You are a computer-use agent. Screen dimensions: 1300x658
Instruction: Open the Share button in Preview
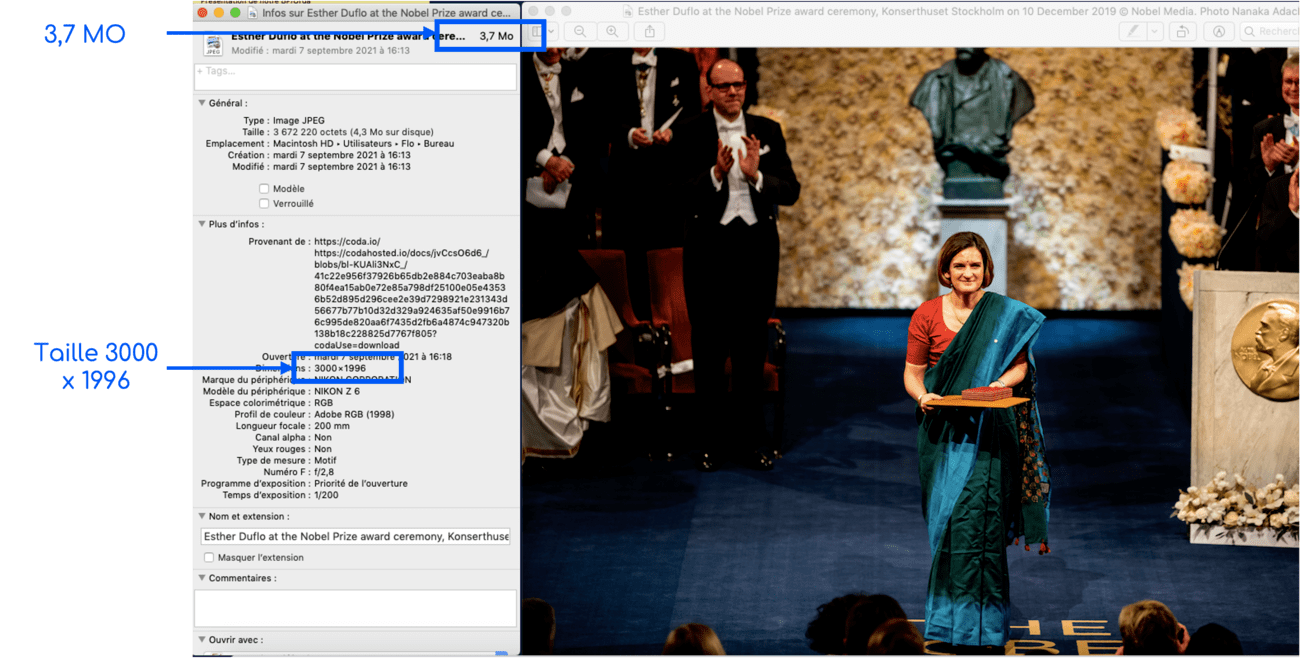[650, 32]
